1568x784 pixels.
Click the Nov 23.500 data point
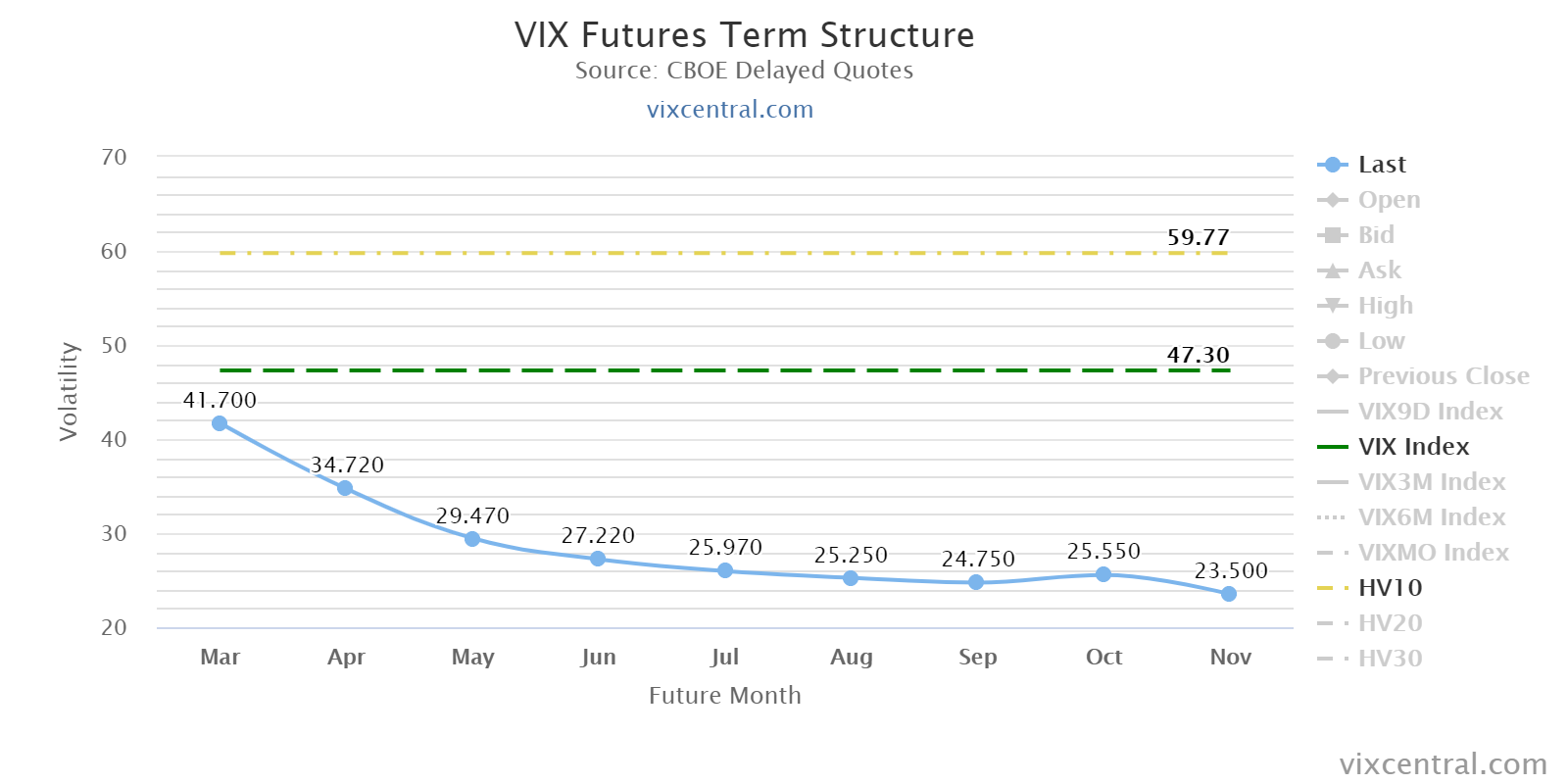[x=1229, y=594]
